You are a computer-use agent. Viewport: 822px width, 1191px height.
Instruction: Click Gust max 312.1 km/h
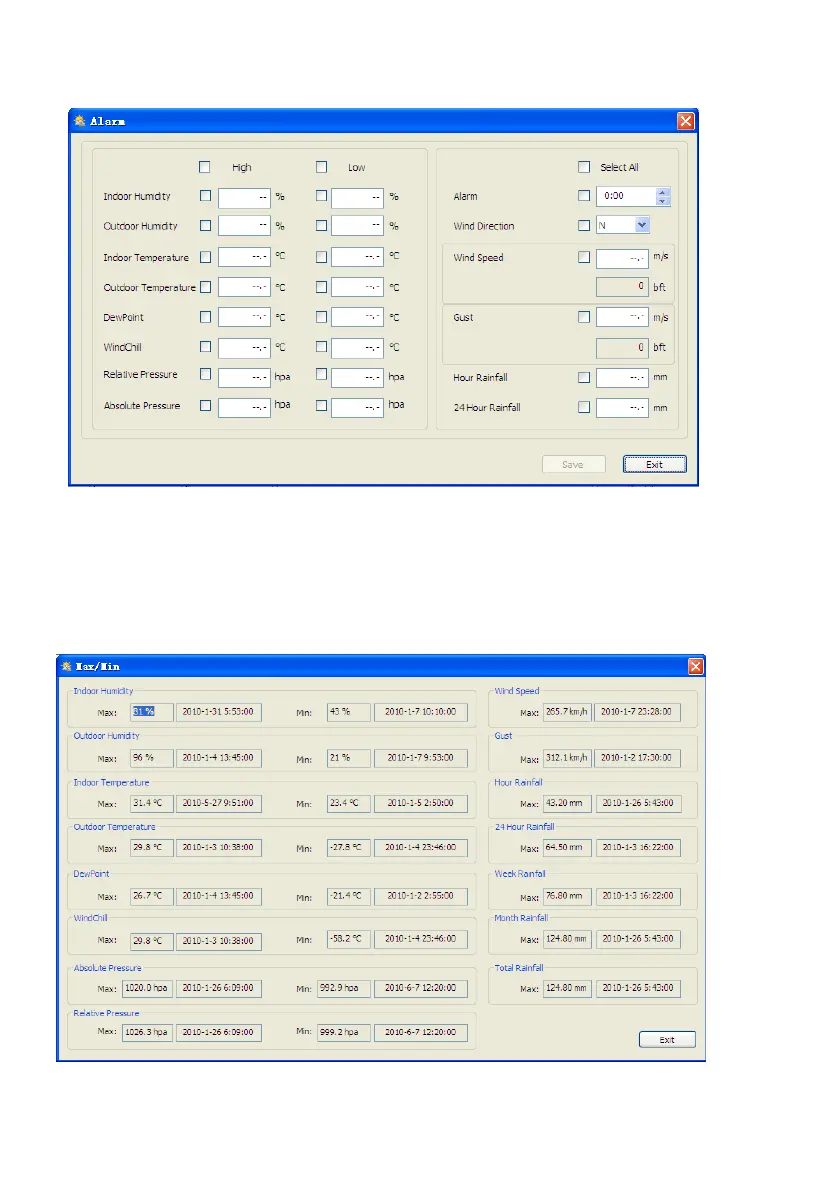tap(567, 758)
